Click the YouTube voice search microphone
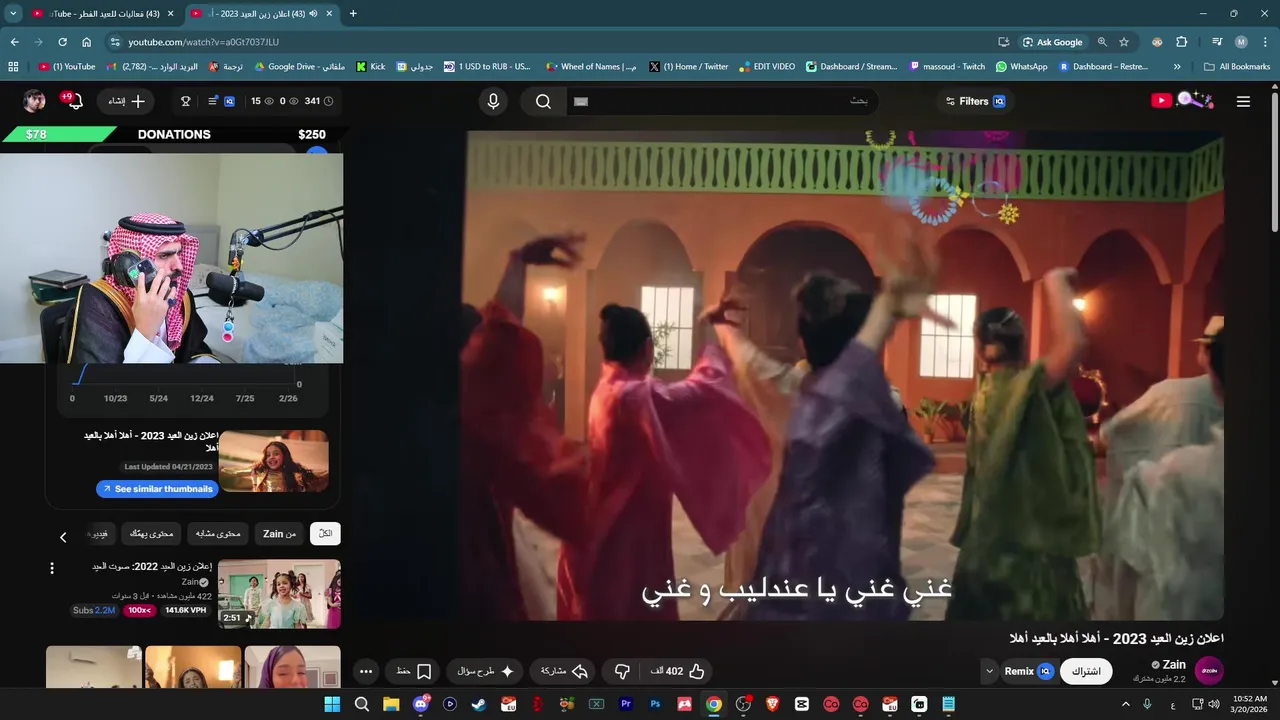The width and height of the screenshot is (1280, 720). (493, 101)
